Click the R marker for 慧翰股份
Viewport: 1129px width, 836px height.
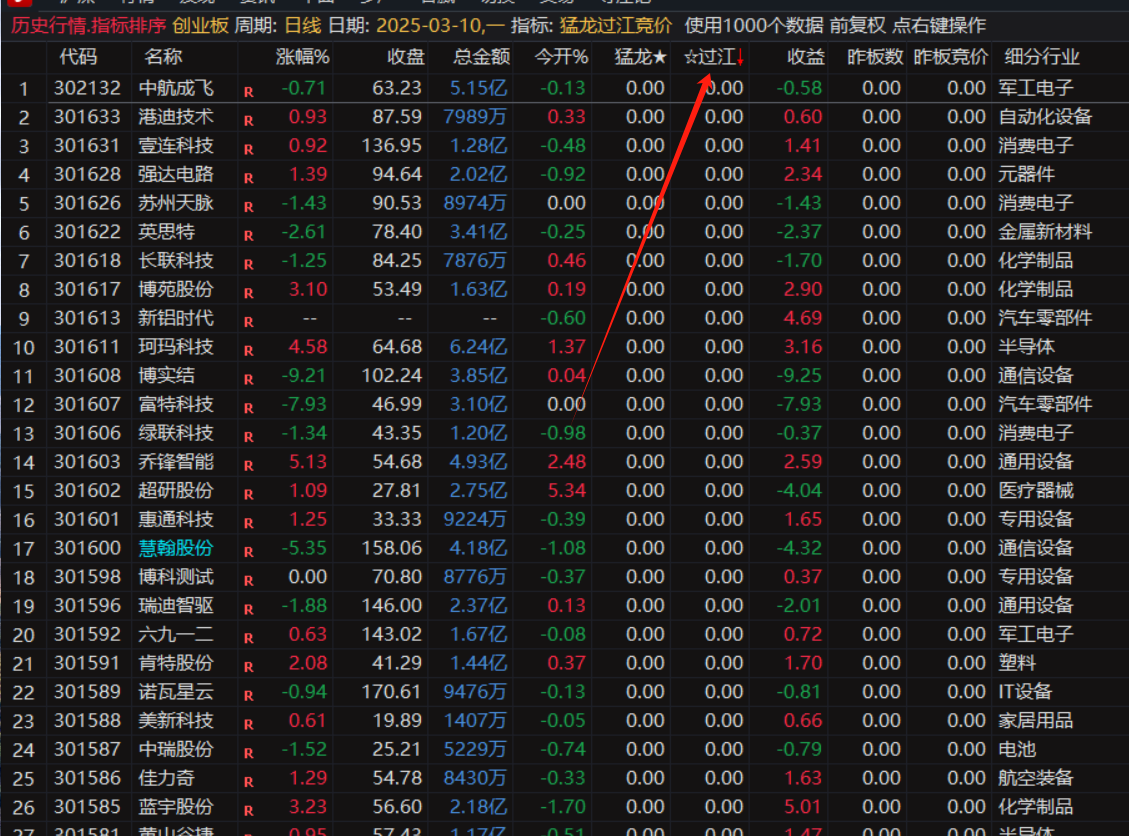248,551
